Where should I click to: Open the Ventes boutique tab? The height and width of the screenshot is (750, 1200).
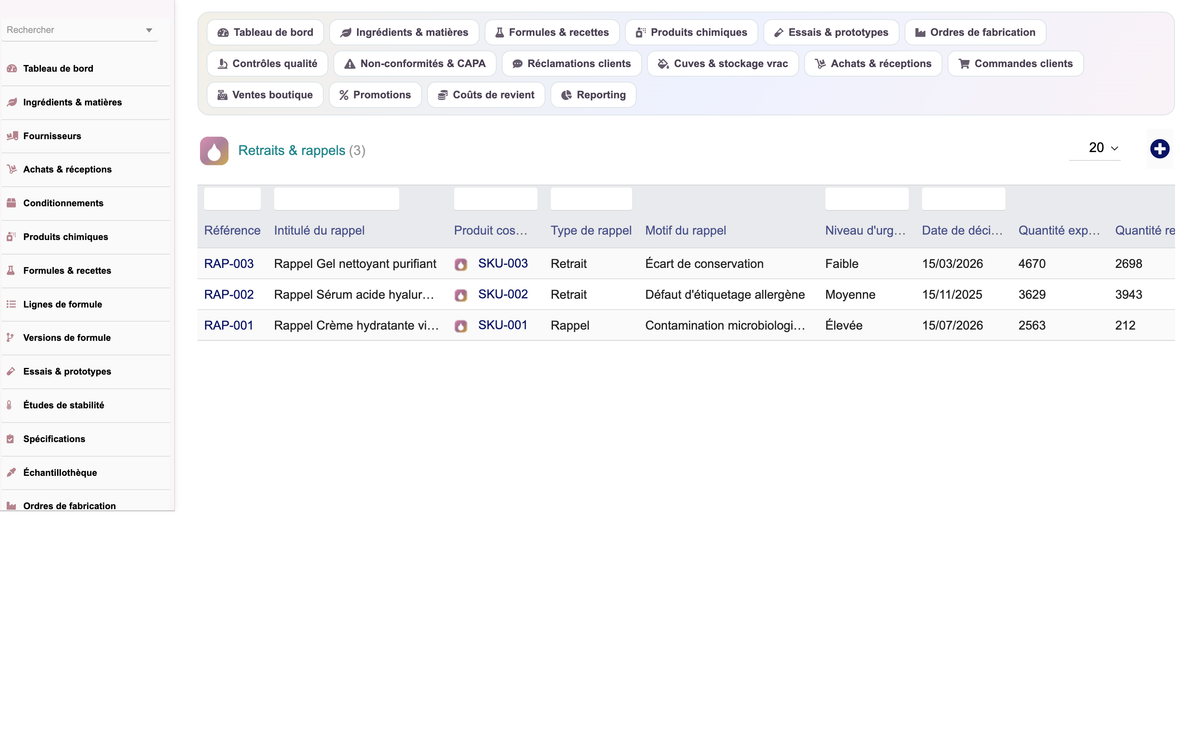tap(265, 95)
